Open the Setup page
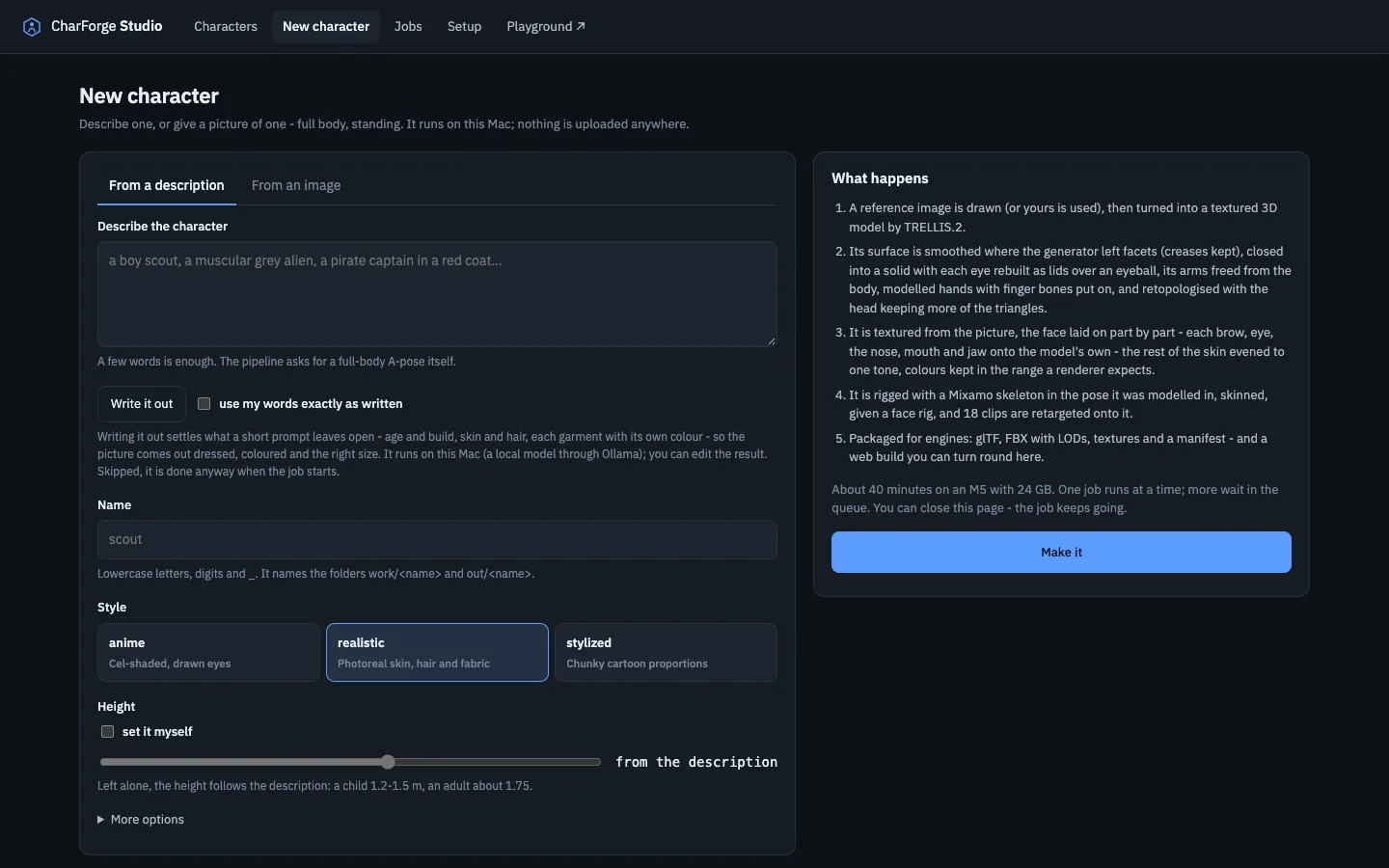The image size is (1389, 868). click(x=464, y=26)
